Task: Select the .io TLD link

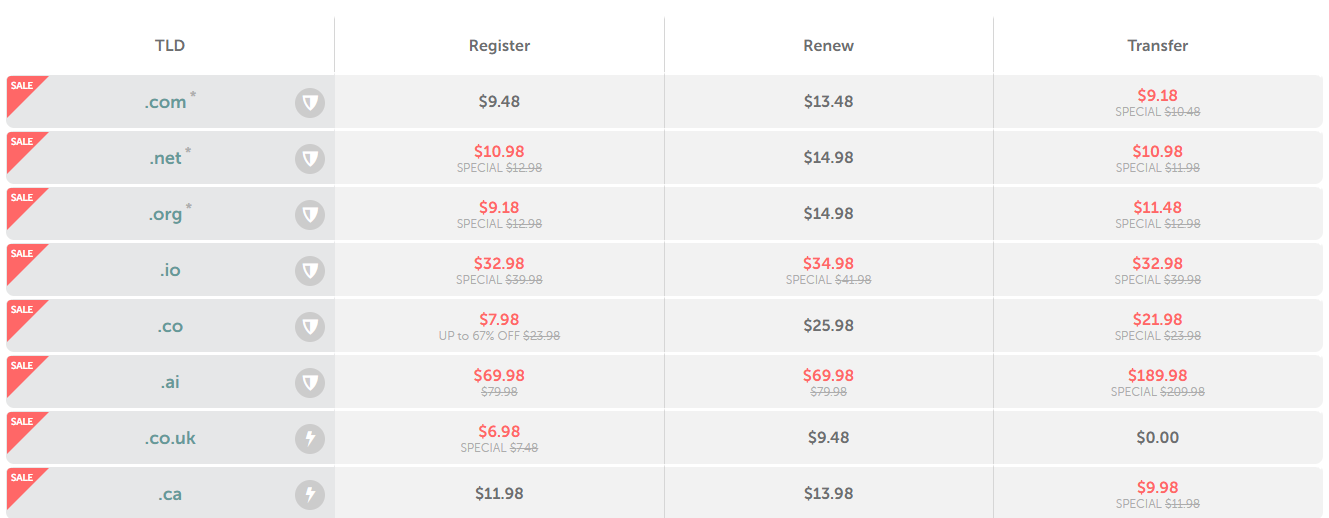Action: (x=170, y=270)
